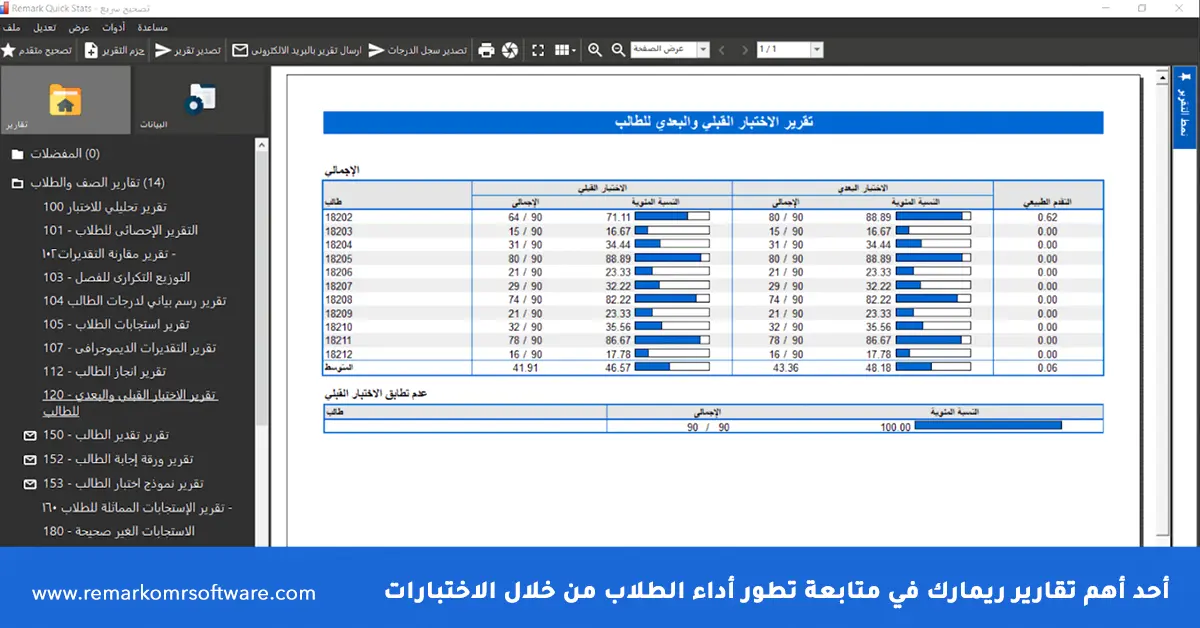Click the email report envelope icon
Viewport: 1200px width, 628px height.
240,49
